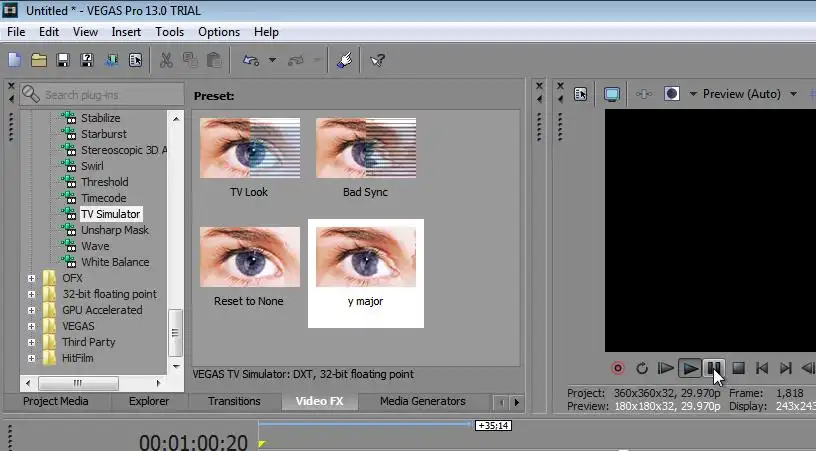Go to end of project in preview
The height and width of the screenshot is (451, 816).
[x=786, y=368]
